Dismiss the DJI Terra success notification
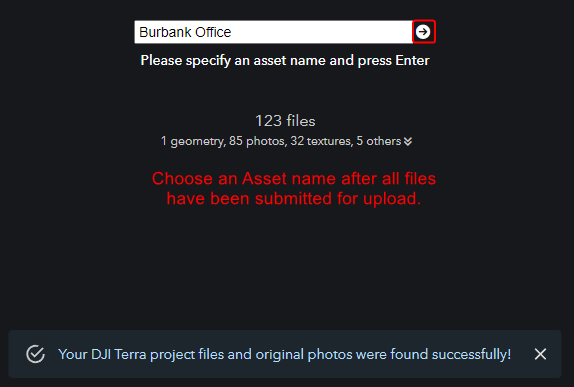 540,354
